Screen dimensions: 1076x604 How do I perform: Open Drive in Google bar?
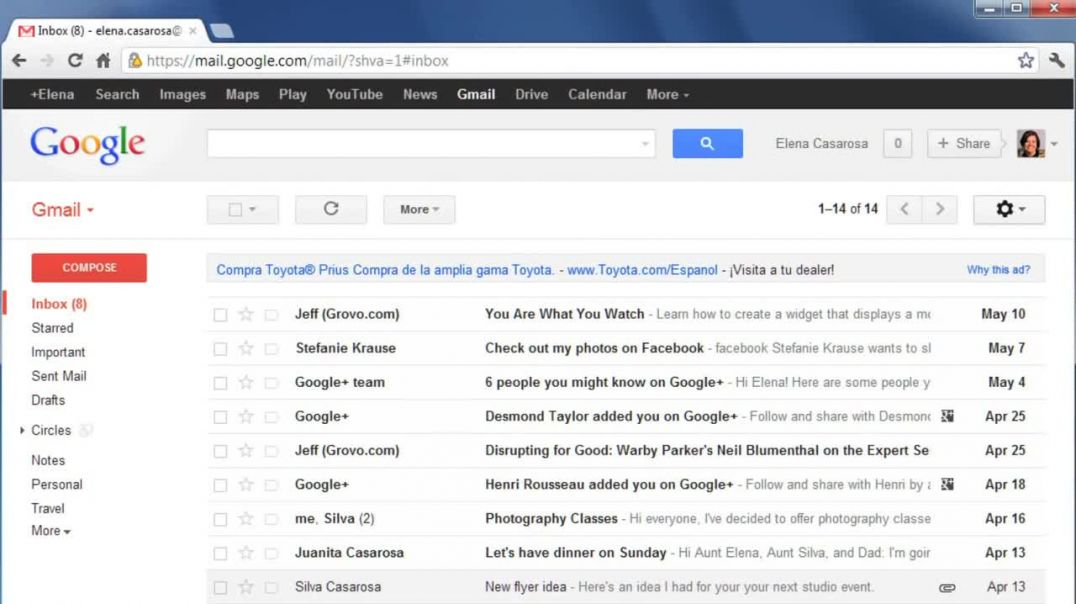click(x=532, y=95)
